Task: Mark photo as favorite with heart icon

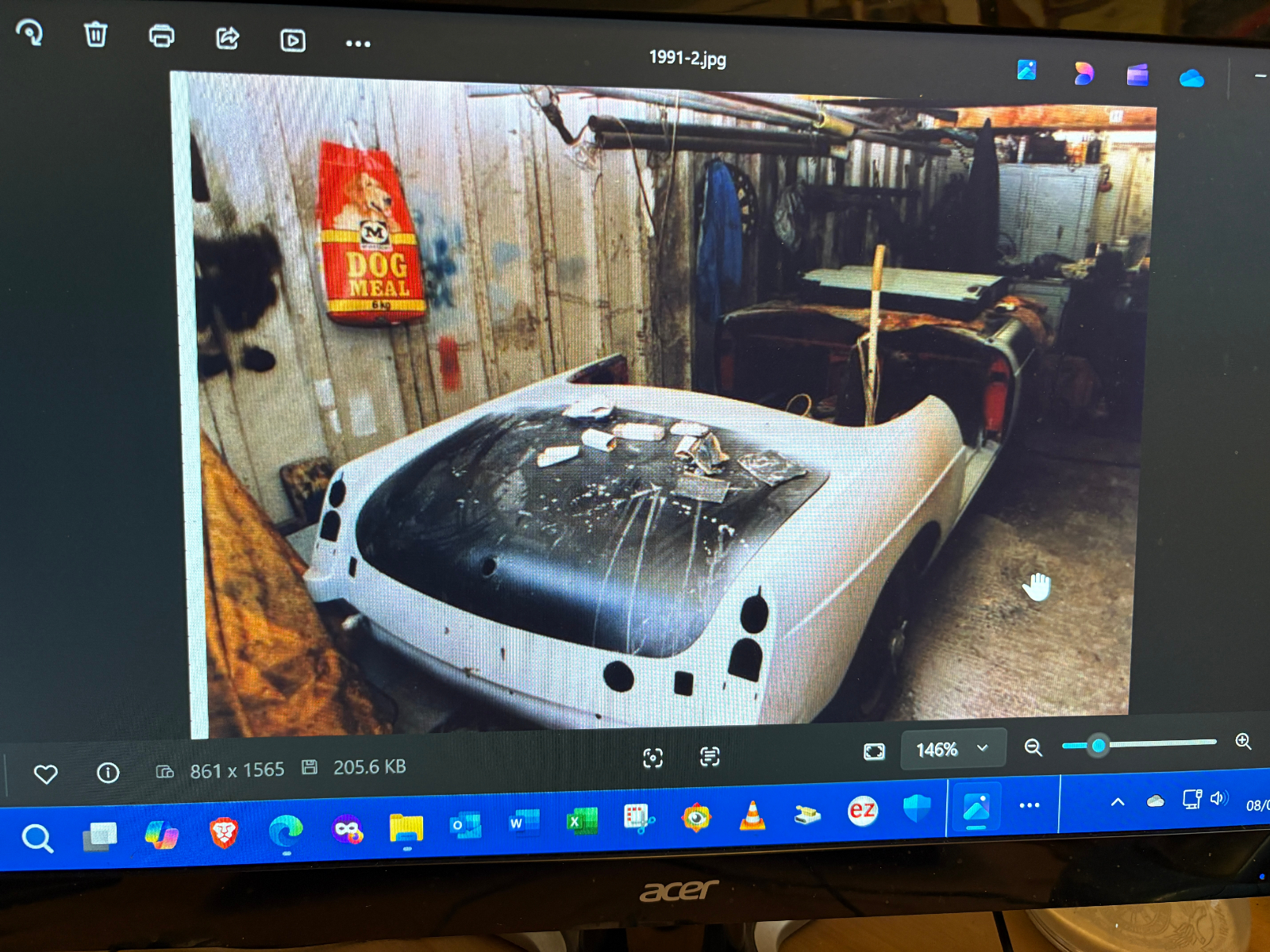Action: tap(46, 773)
